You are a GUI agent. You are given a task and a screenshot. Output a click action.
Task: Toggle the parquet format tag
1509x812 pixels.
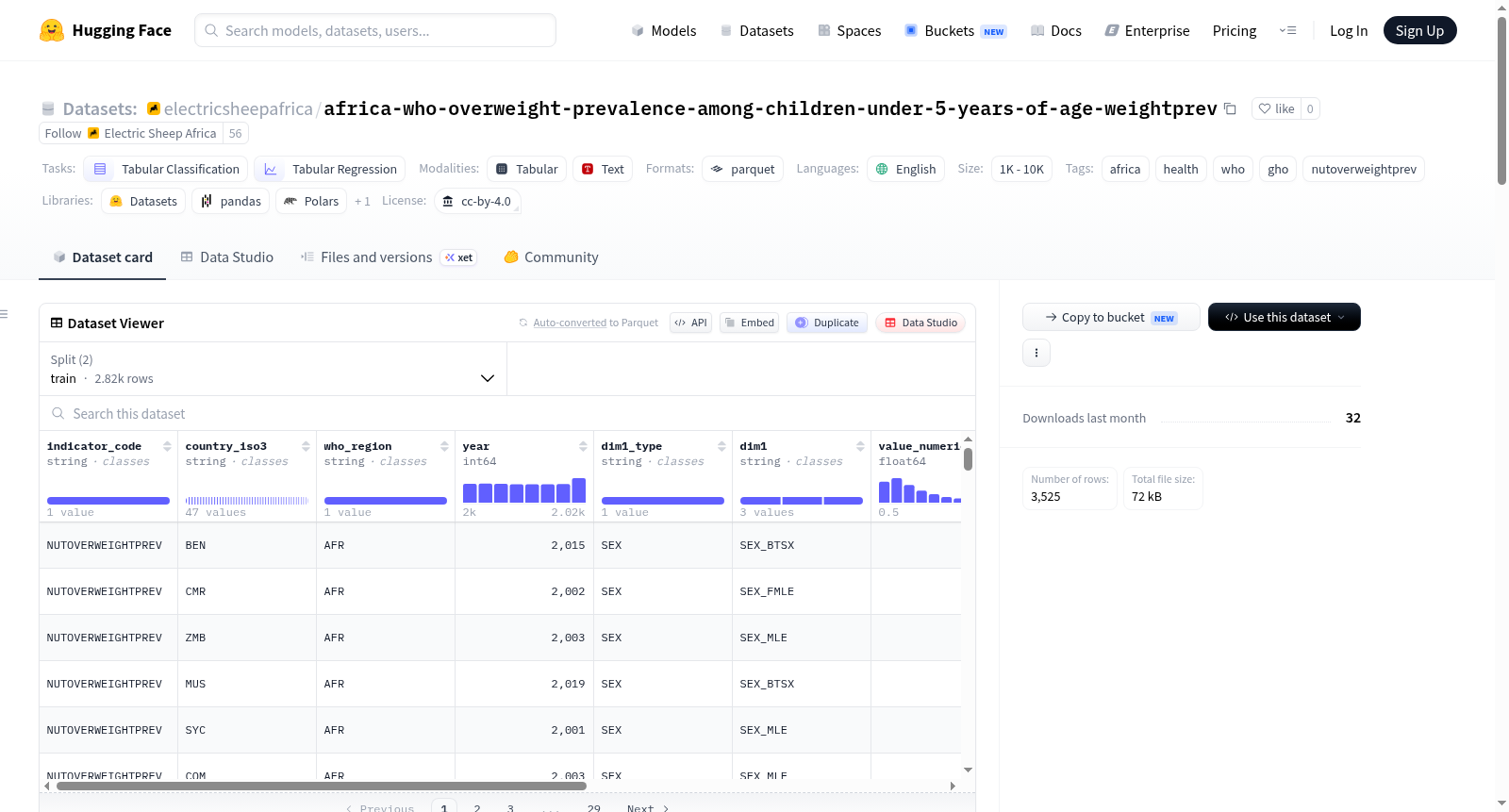[742, 169]
